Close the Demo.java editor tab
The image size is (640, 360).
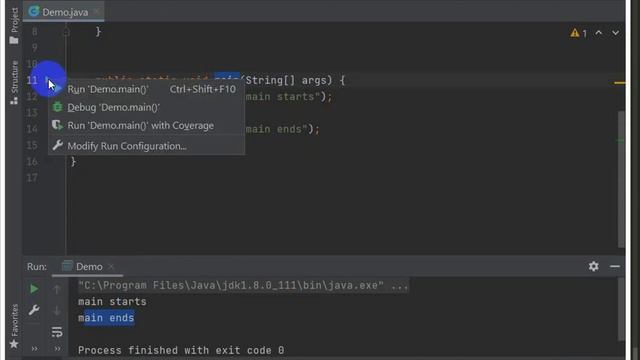point(96,12)
